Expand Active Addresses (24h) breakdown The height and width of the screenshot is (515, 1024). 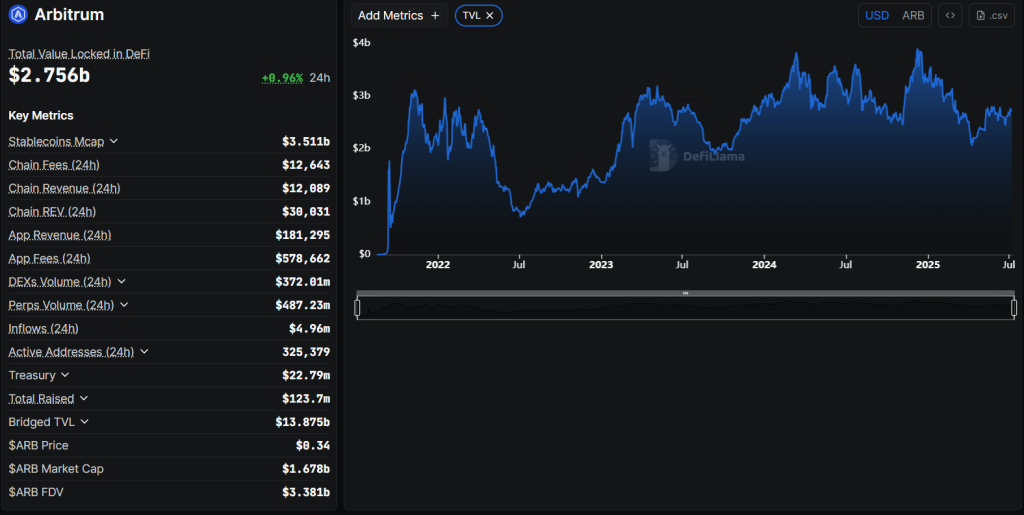[144, 352]
